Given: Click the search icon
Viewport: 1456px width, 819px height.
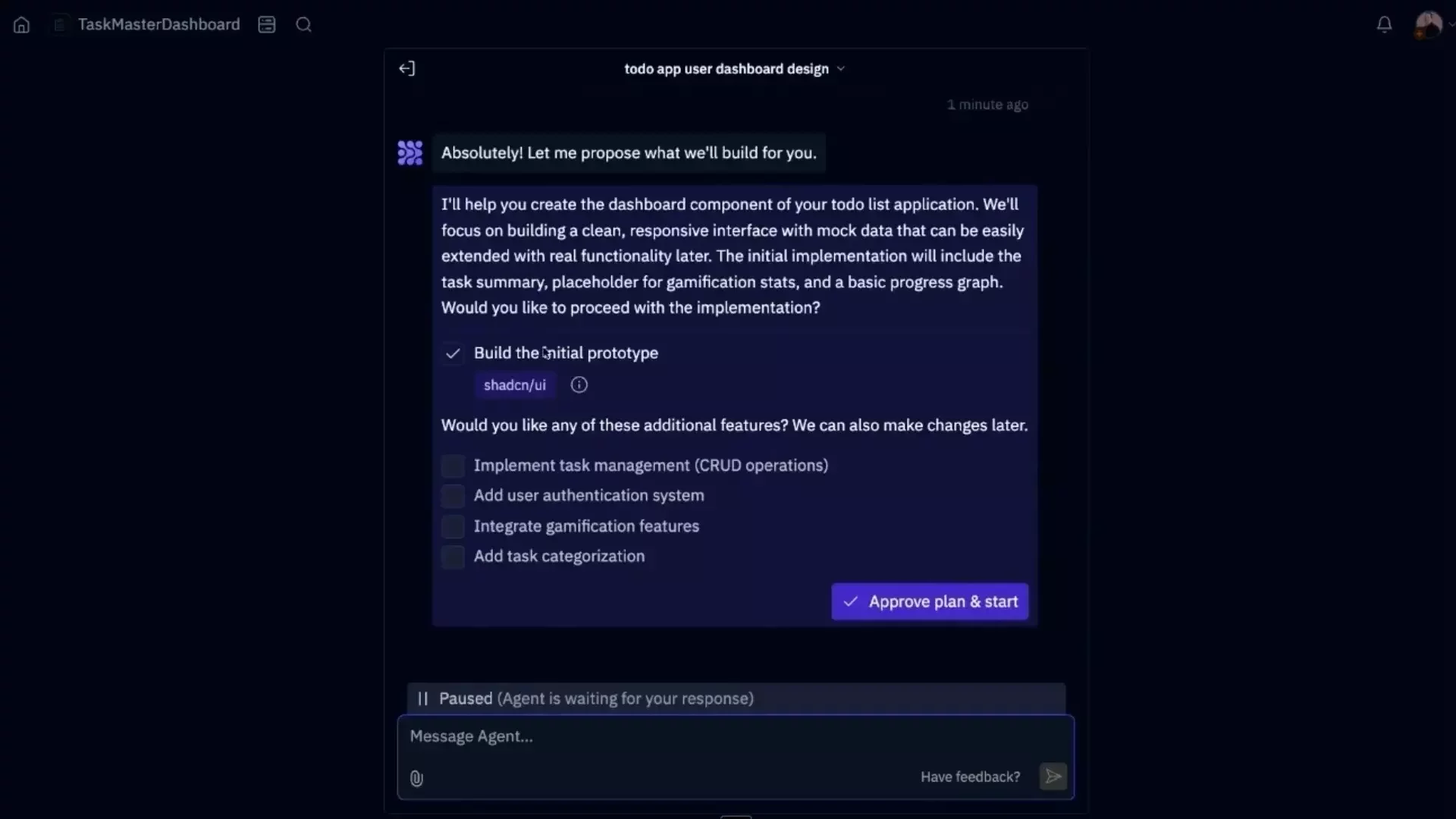Looking at the screenshot, I should pyautogui.click(x=303, y=24).
